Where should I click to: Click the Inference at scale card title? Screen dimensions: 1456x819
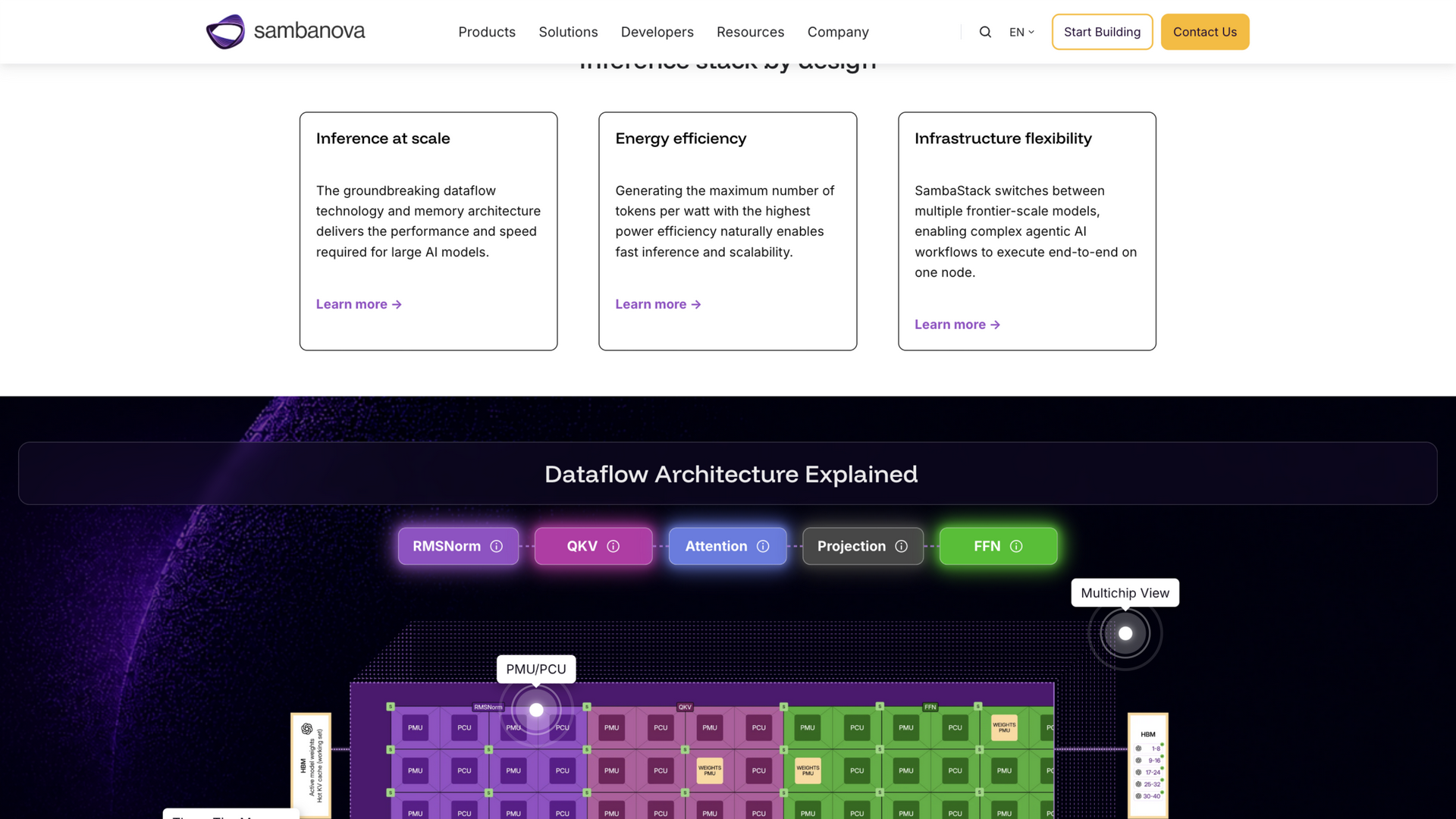coord(383,139)
